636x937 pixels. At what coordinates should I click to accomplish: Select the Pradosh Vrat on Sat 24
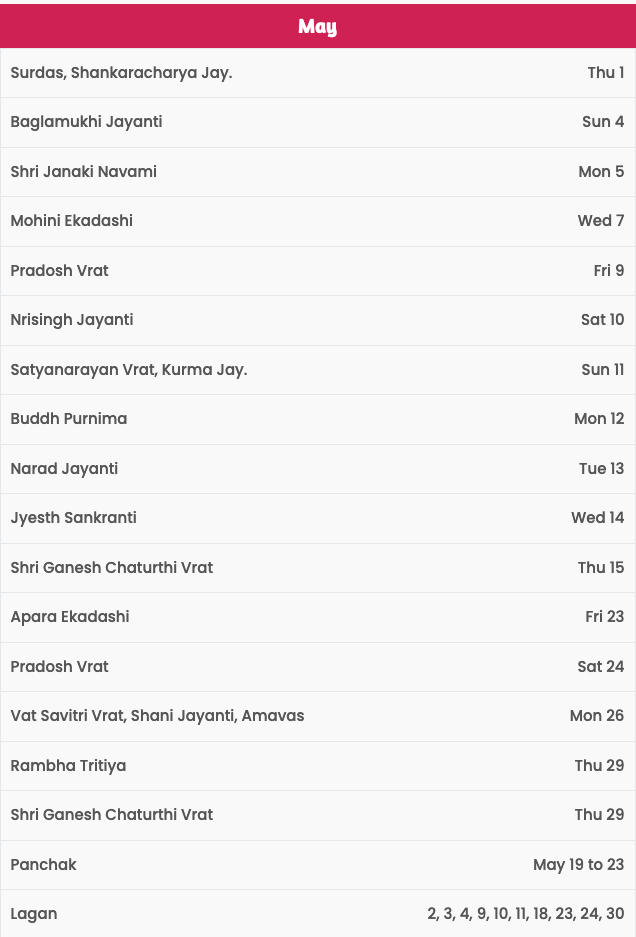[x=317, y=667]
